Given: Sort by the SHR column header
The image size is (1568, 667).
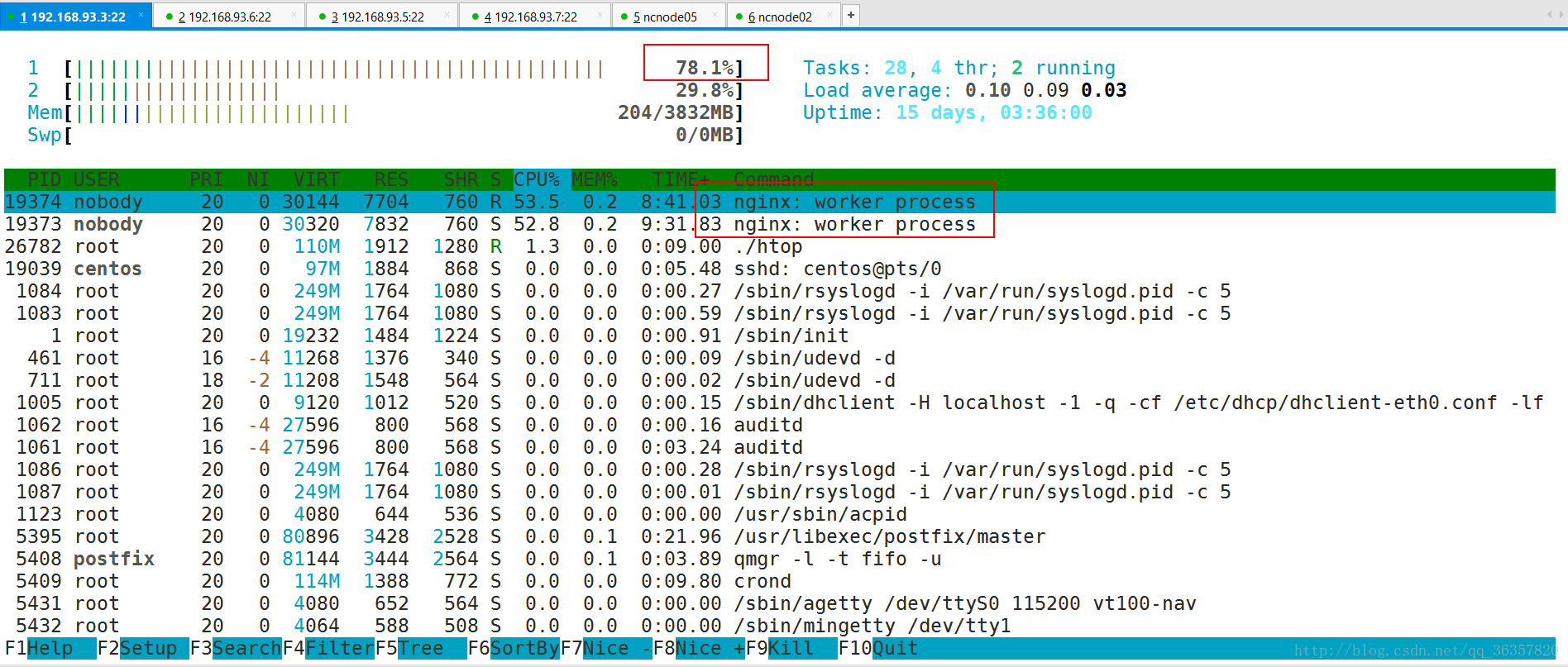Looking at the screenshot, I should click(461, 179).
